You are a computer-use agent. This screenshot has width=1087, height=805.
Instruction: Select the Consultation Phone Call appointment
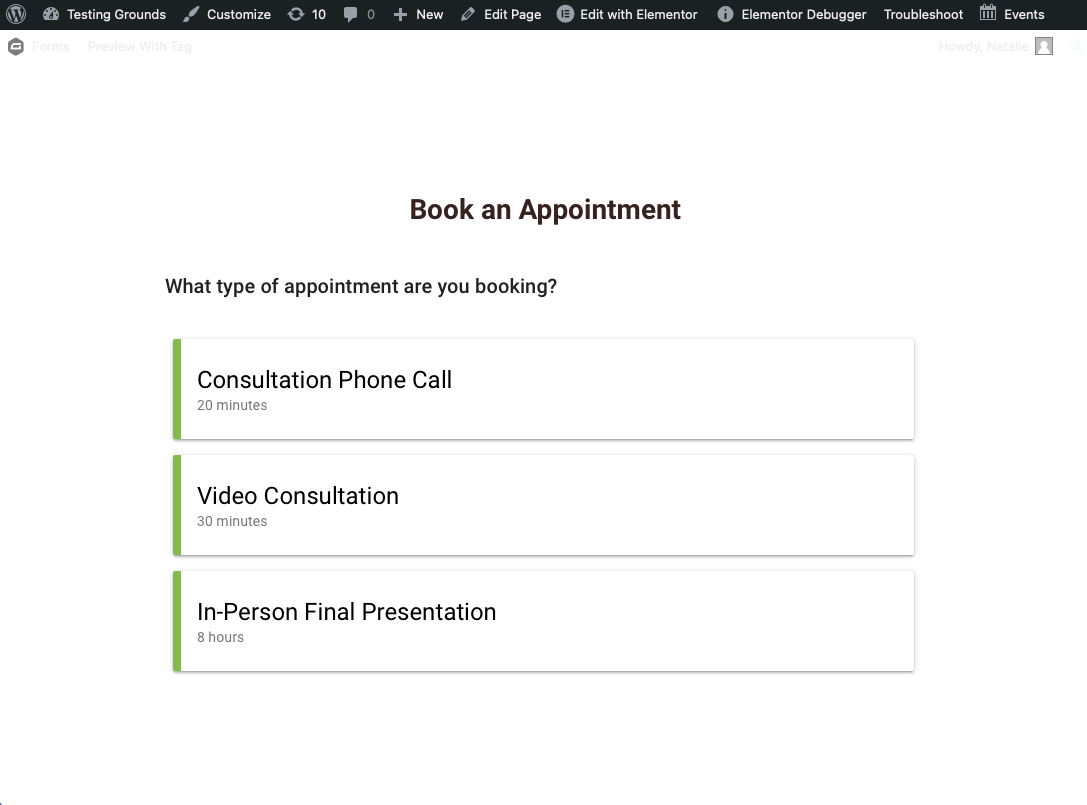[543, 388]
